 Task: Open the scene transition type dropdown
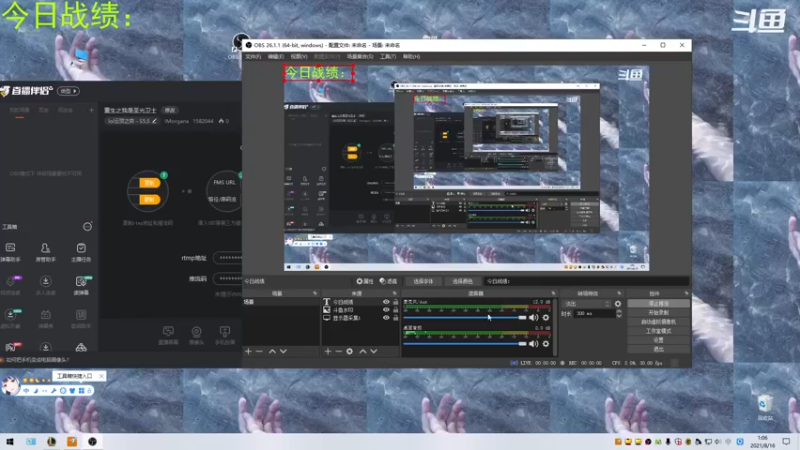(586, 304)
